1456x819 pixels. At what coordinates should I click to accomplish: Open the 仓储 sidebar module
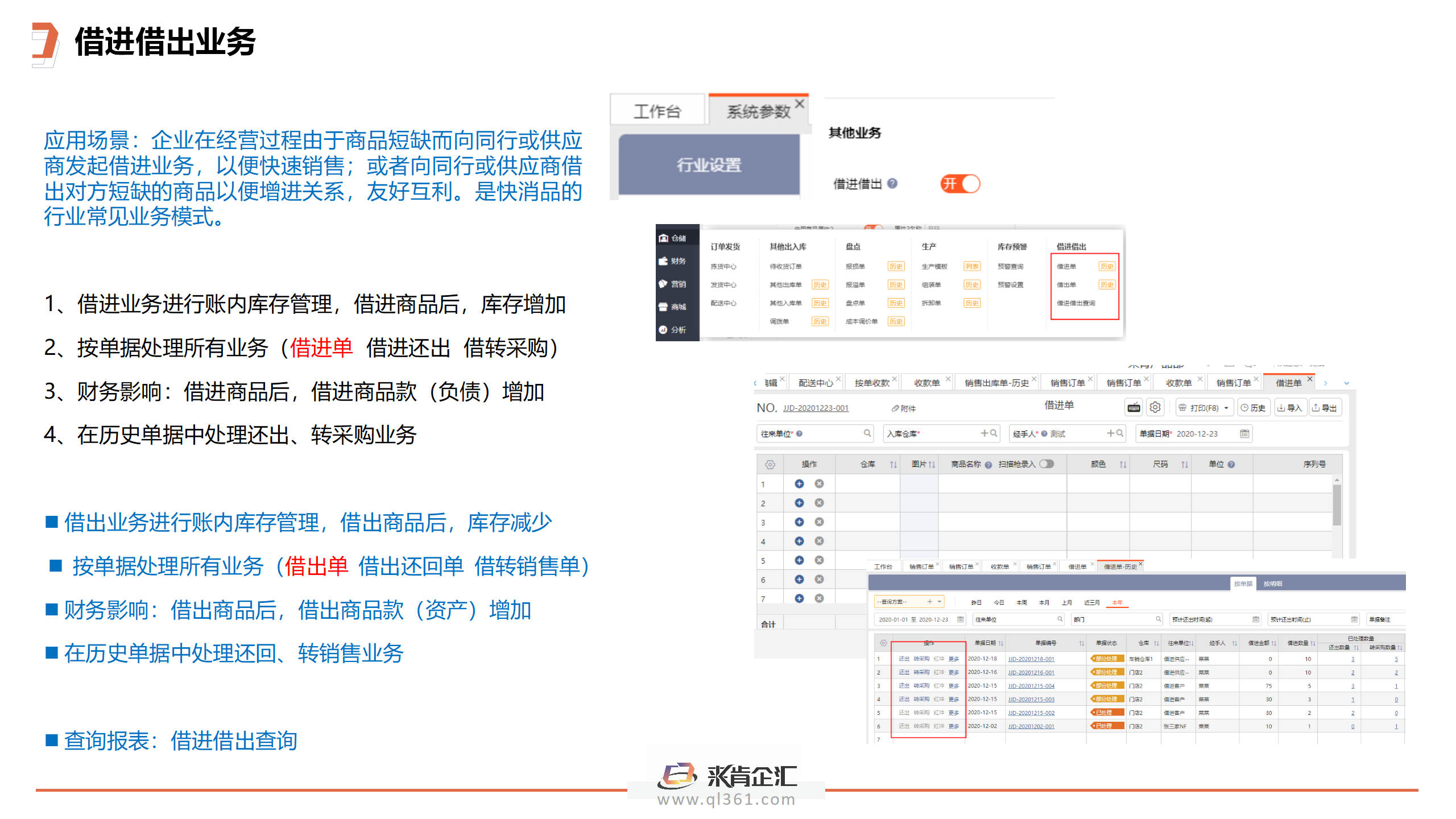click(x=673, y=238)
